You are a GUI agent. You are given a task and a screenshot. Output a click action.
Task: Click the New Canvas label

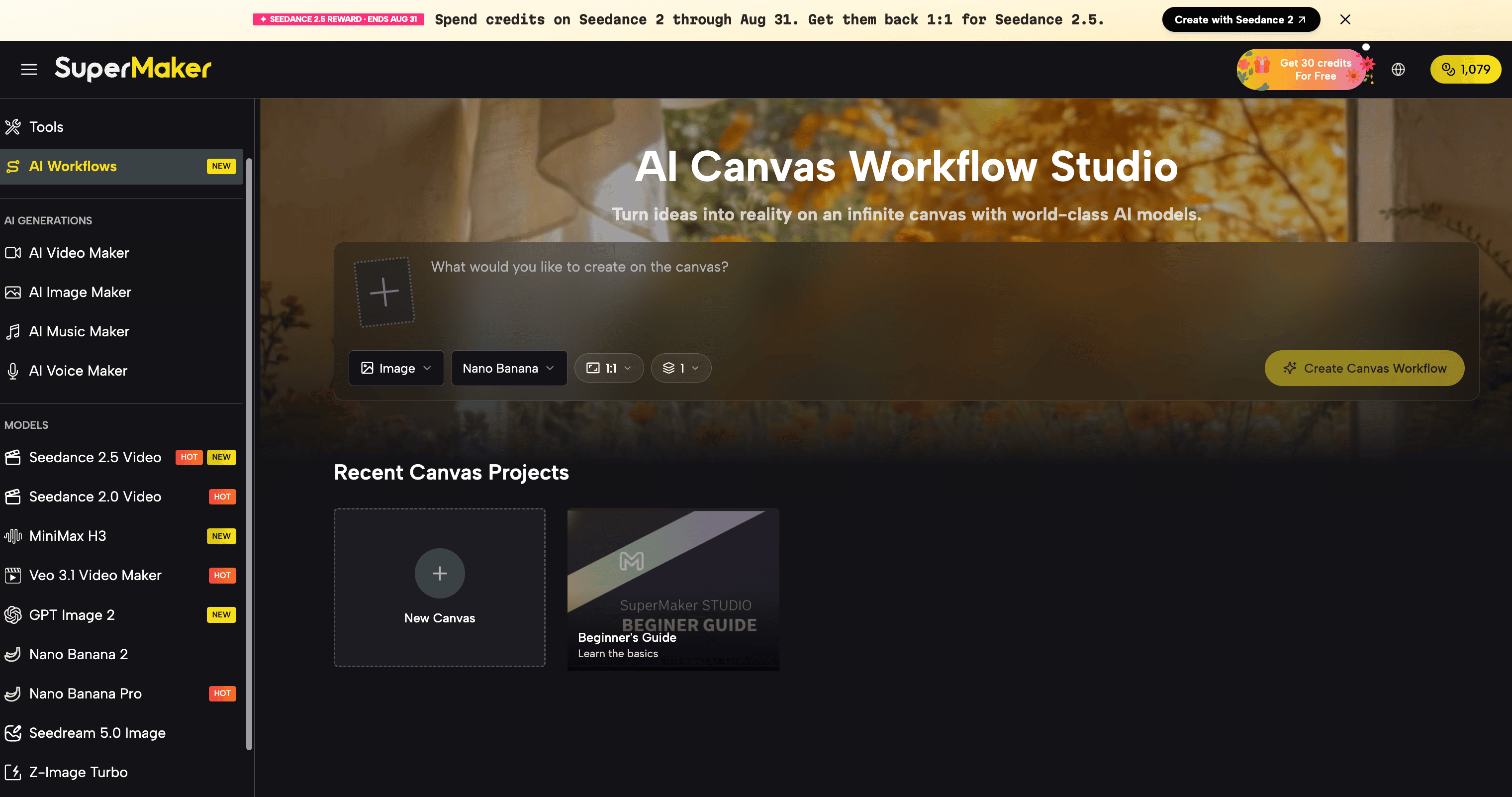(440, 618)
